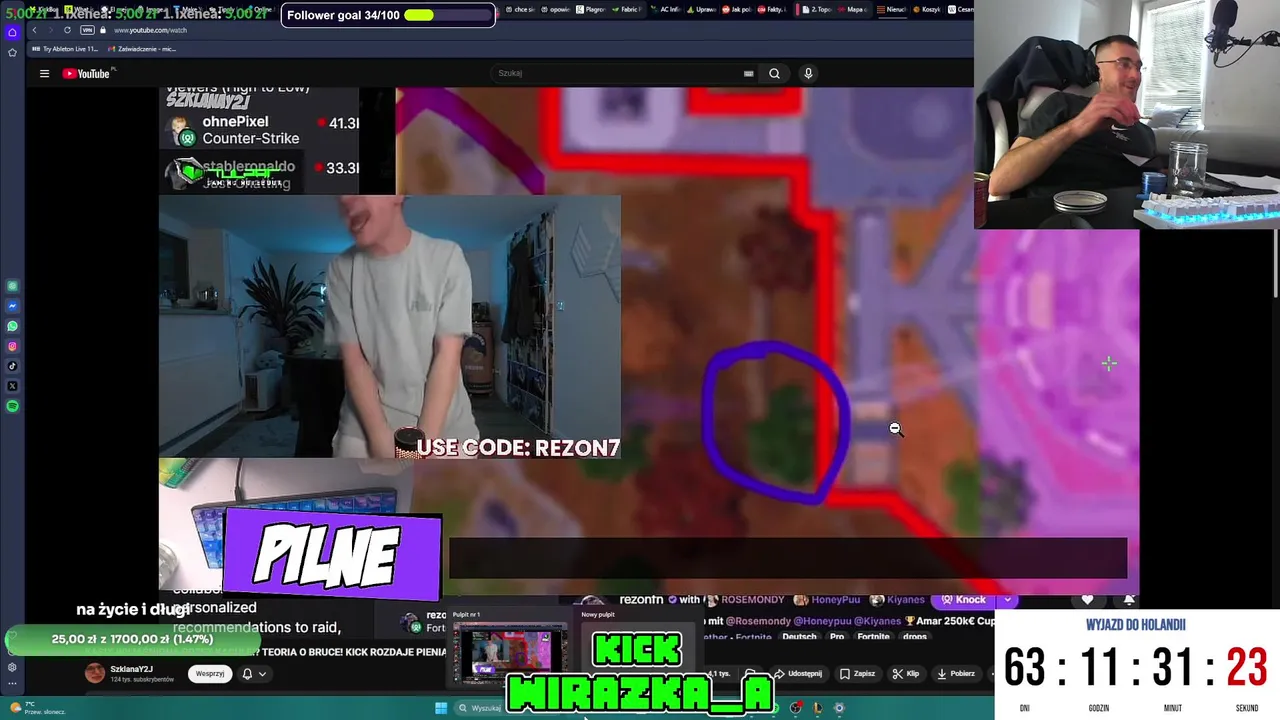Click the Udostępnij share button
Viewport: 1280px width, 720px height.
click(798, 674)
